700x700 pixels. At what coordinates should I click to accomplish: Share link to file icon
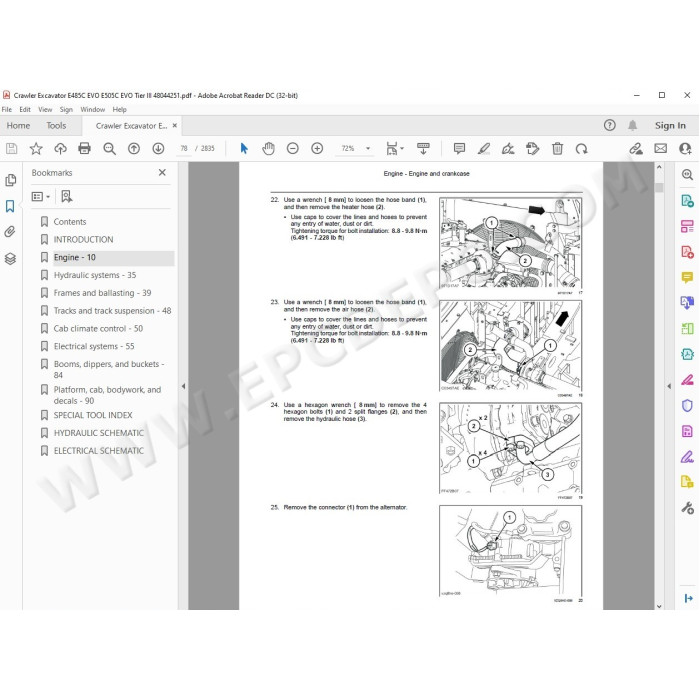coord(636,149)
